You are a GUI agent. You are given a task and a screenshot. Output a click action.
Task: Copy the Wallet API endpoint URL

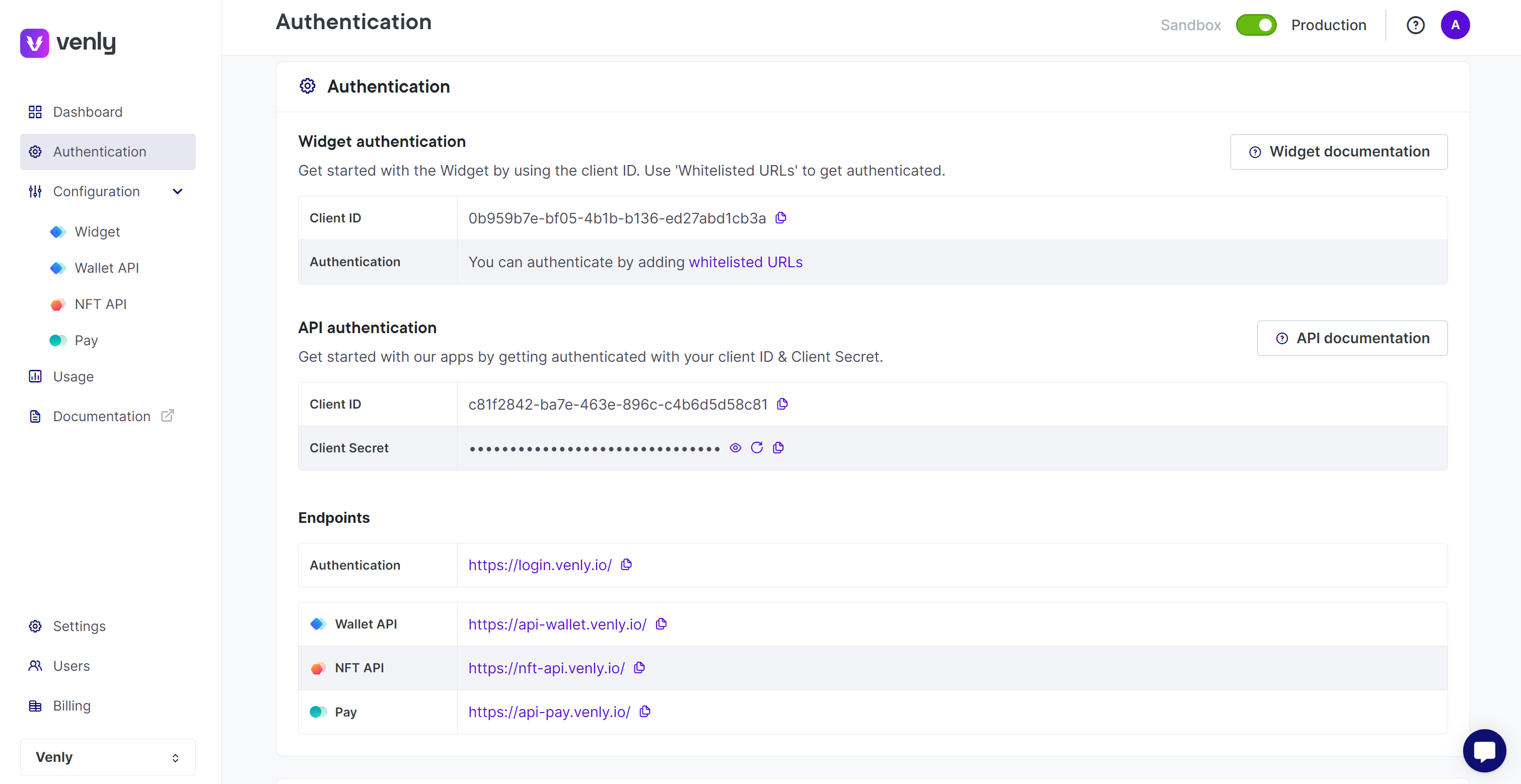coord(661,623)
